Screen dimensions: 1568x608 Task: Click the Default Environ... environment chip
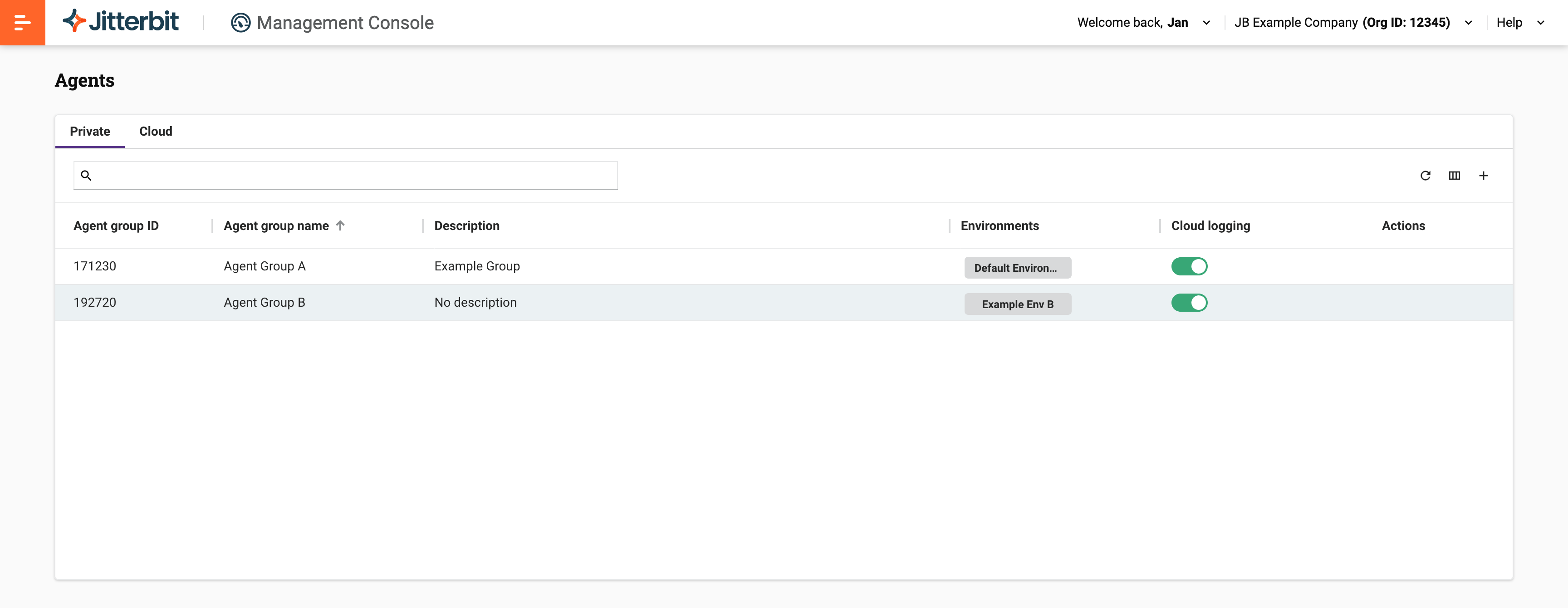pyautogui.click(x=1017, y=268)
